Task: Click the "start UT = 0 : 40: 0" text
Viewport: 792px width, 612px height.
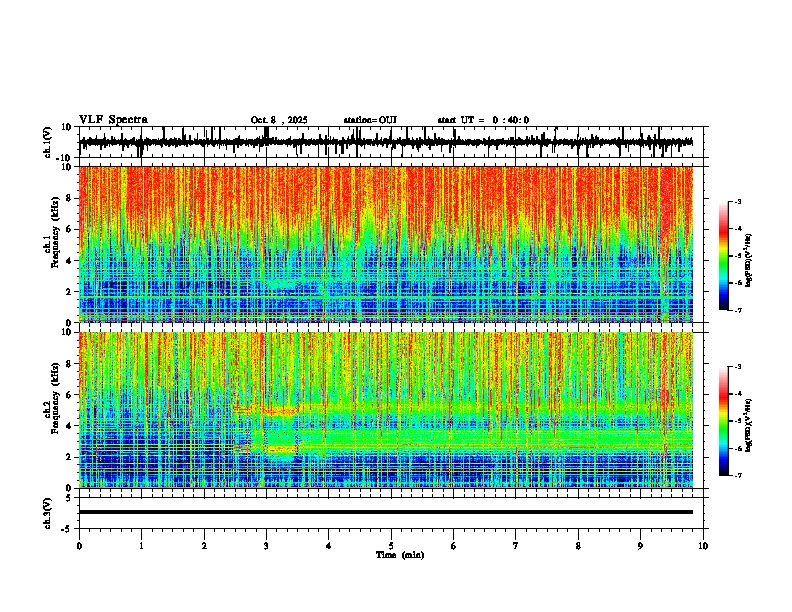Action: (x=483, y=120)
